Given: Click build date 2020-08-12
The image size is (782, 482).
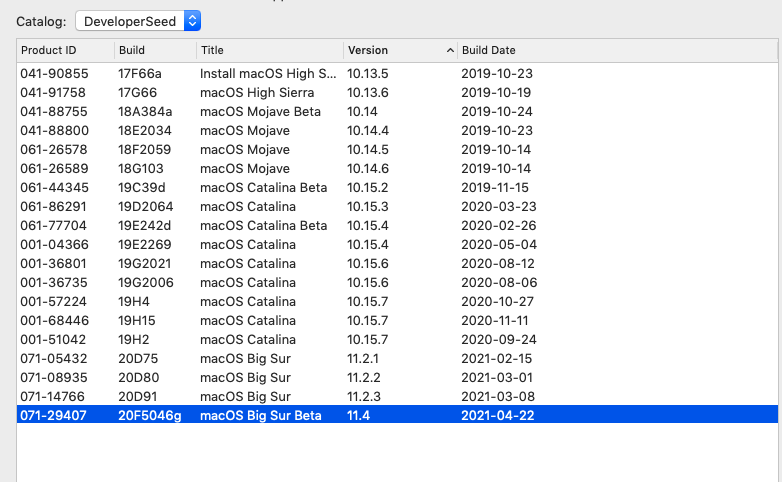Looking at the screenshot, I should (x=498, y=263).
